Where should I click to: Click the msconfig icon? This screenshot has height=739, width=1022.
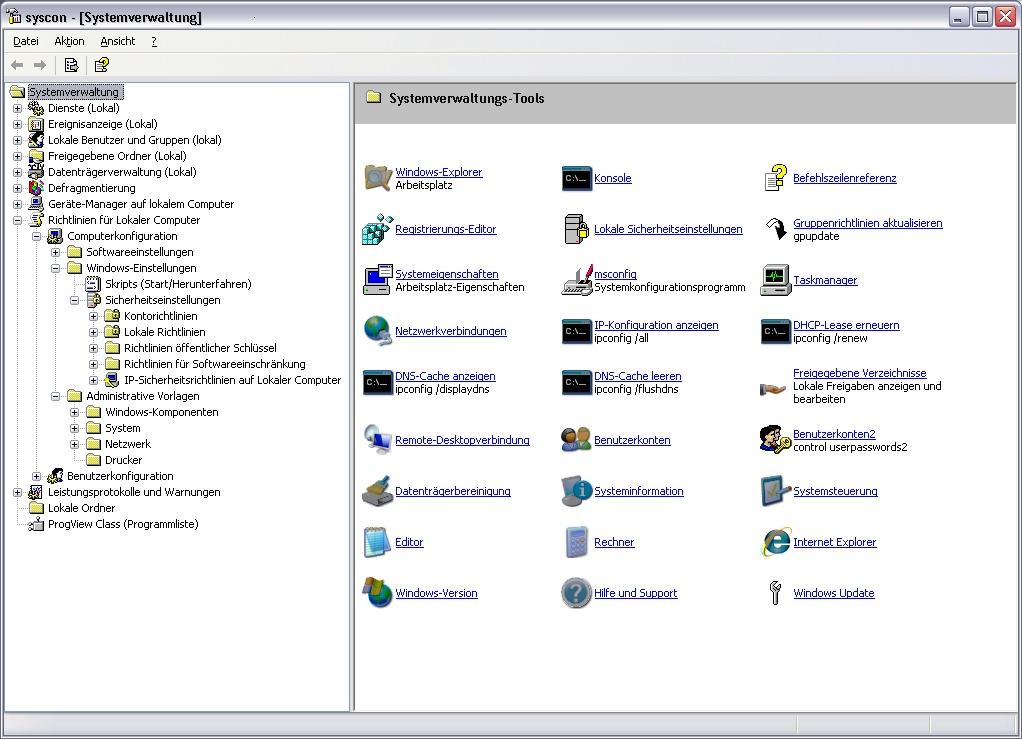(x=576, y=280)
